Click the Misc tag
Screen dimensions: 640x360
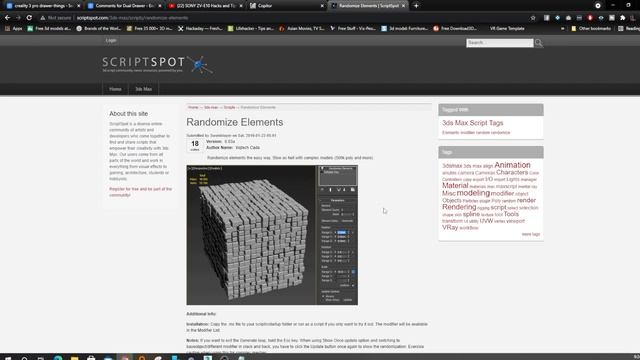click(x=449, y=193)
